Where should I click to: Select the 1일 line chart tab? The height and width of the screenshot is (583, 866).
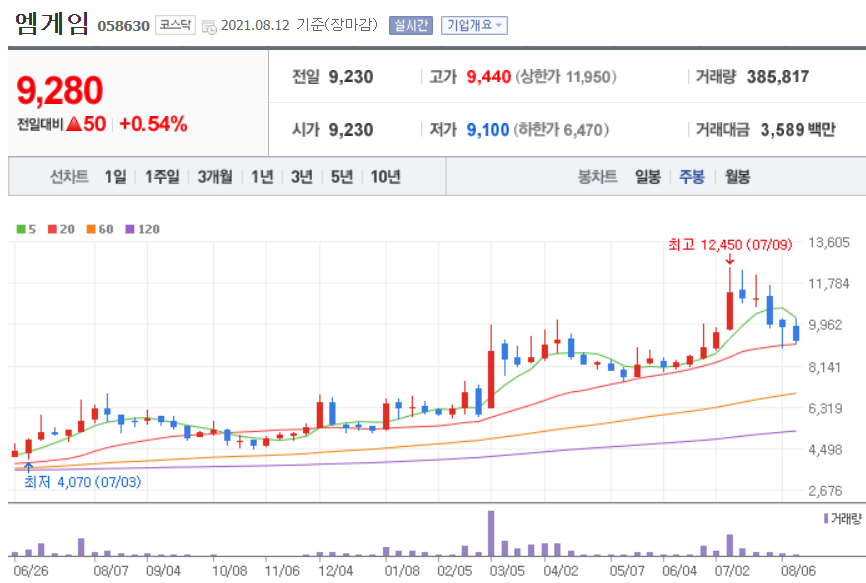(x=115, y=177)
